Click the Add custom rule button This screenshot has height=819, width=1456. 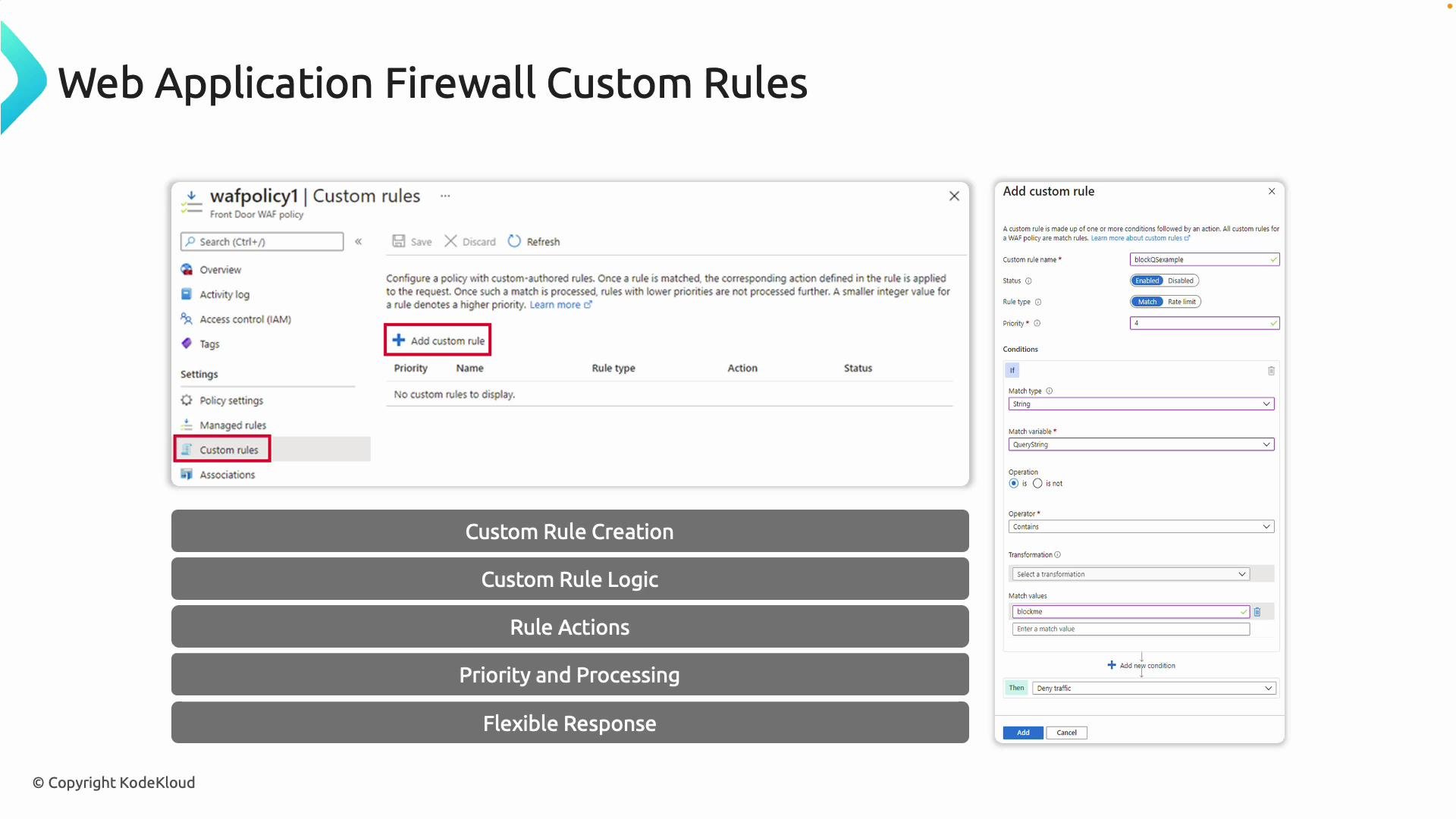[x=438, y=340]
